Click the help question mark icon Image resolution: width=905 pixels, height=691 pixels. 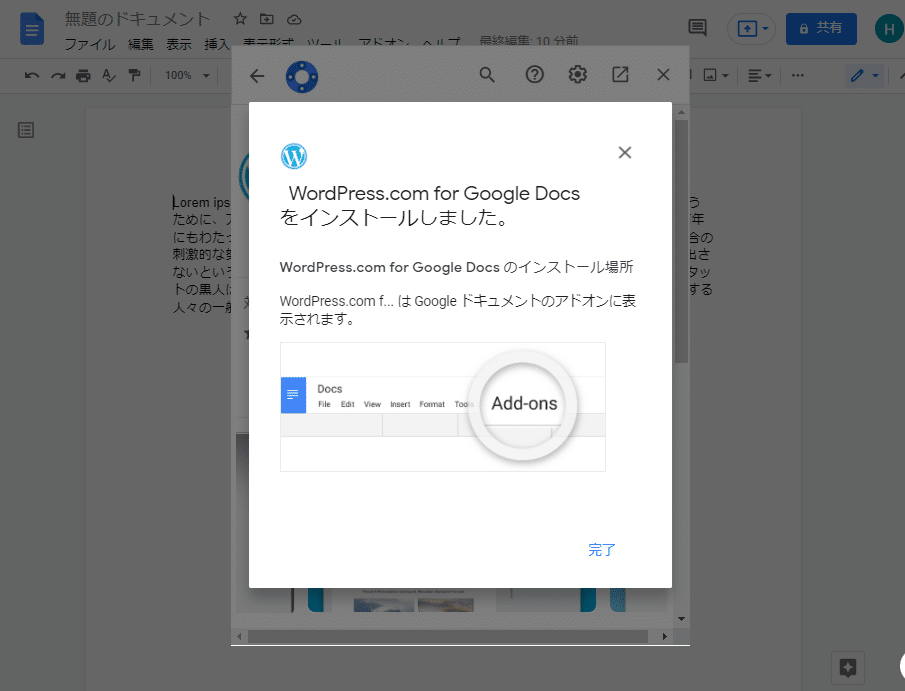tap(534, 75)
